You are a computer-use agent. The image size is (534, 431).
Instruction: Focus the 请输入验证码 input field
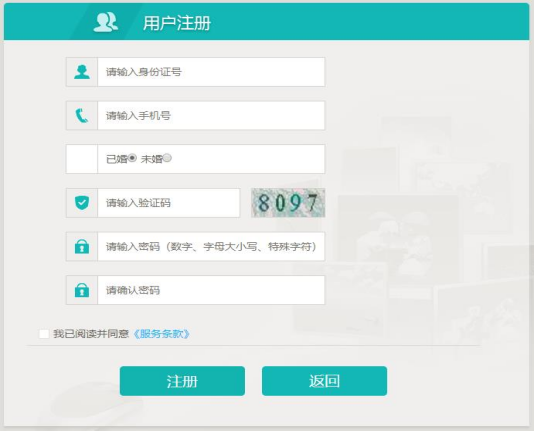coord(169,203)
